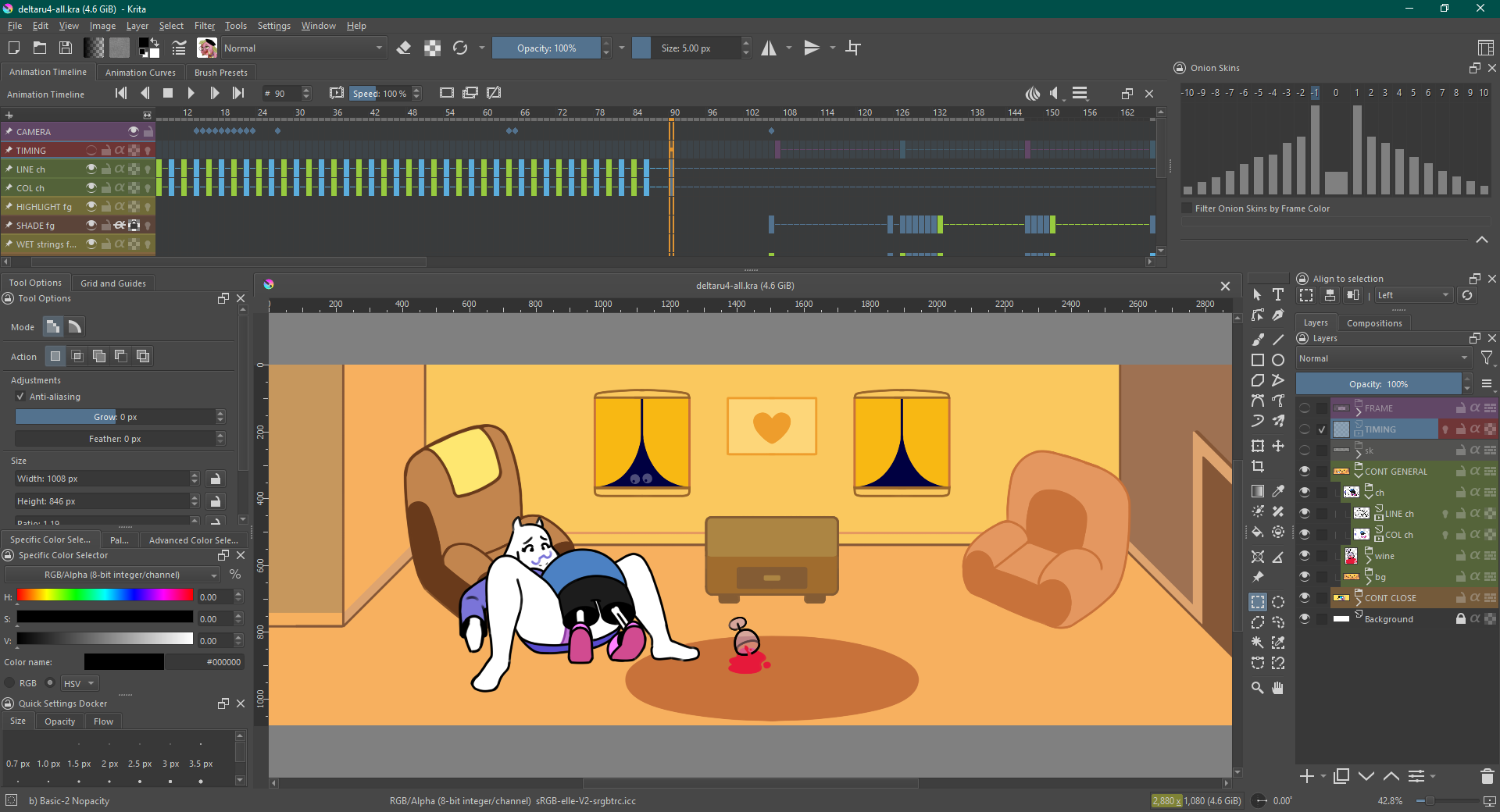Collapse the Onion Skins panel chevron

click(x=1482, y=240)
